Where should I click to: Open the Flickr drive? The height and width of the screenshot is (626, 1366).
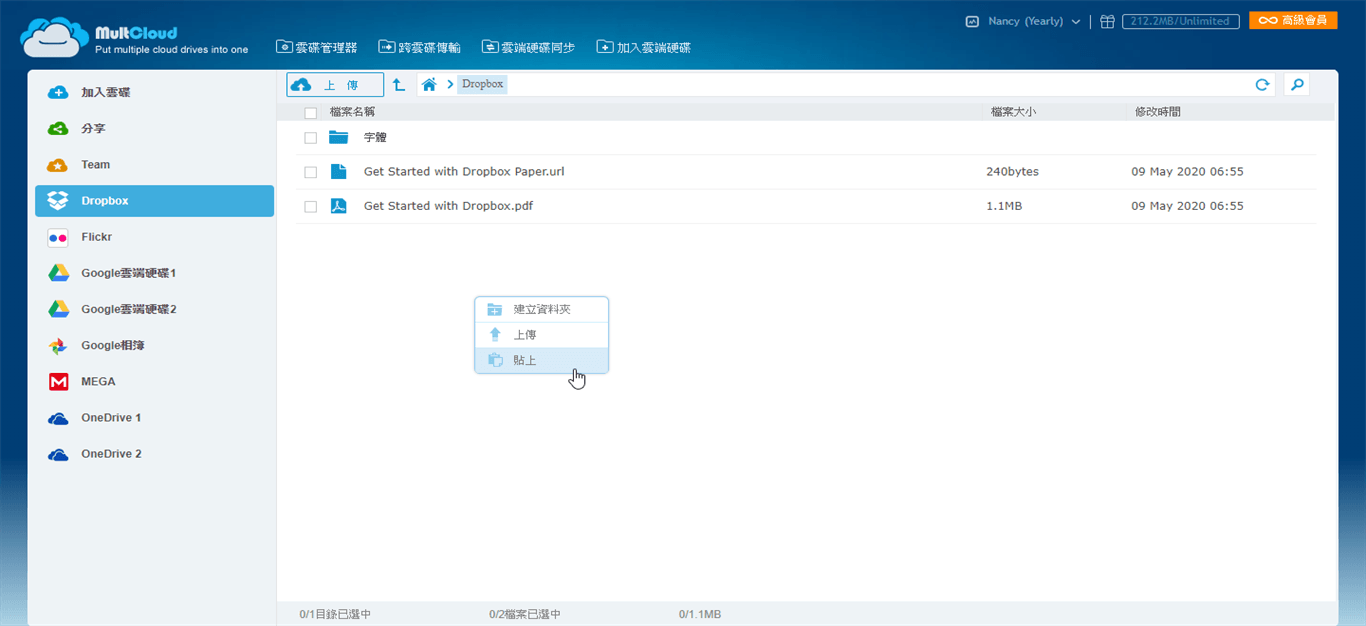tap(154, 237)
